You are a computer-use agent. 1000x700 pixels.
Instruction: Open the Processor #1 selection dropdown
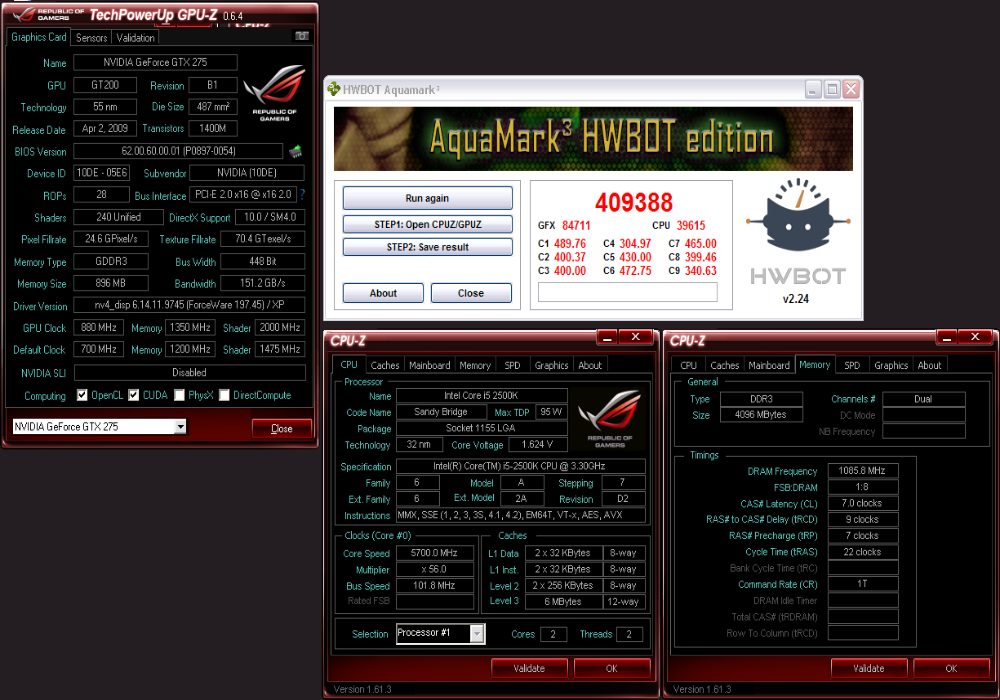(x=477, y=633)
